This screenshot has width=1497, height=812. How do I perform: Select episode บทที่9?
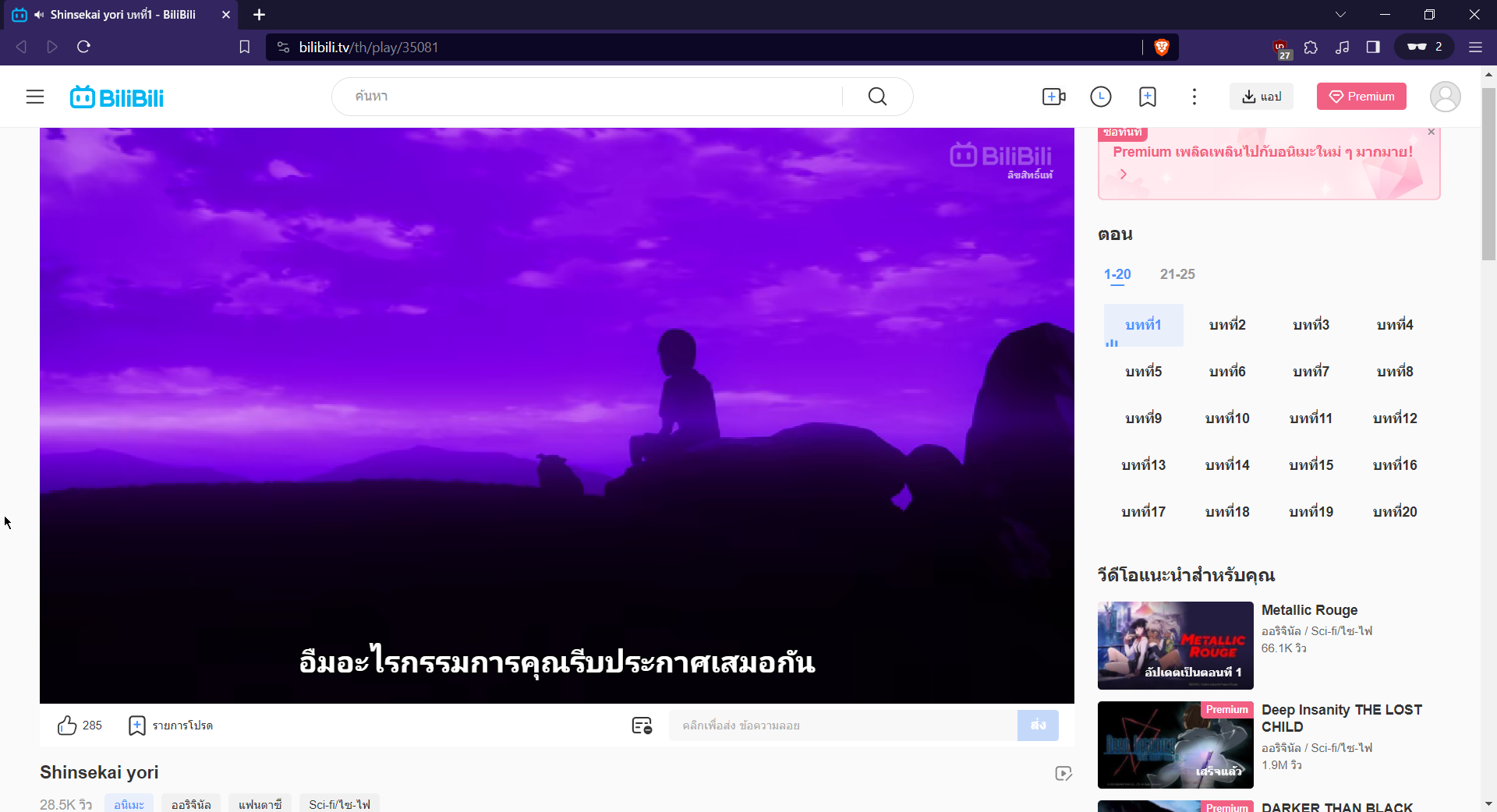coord(1143,418)
